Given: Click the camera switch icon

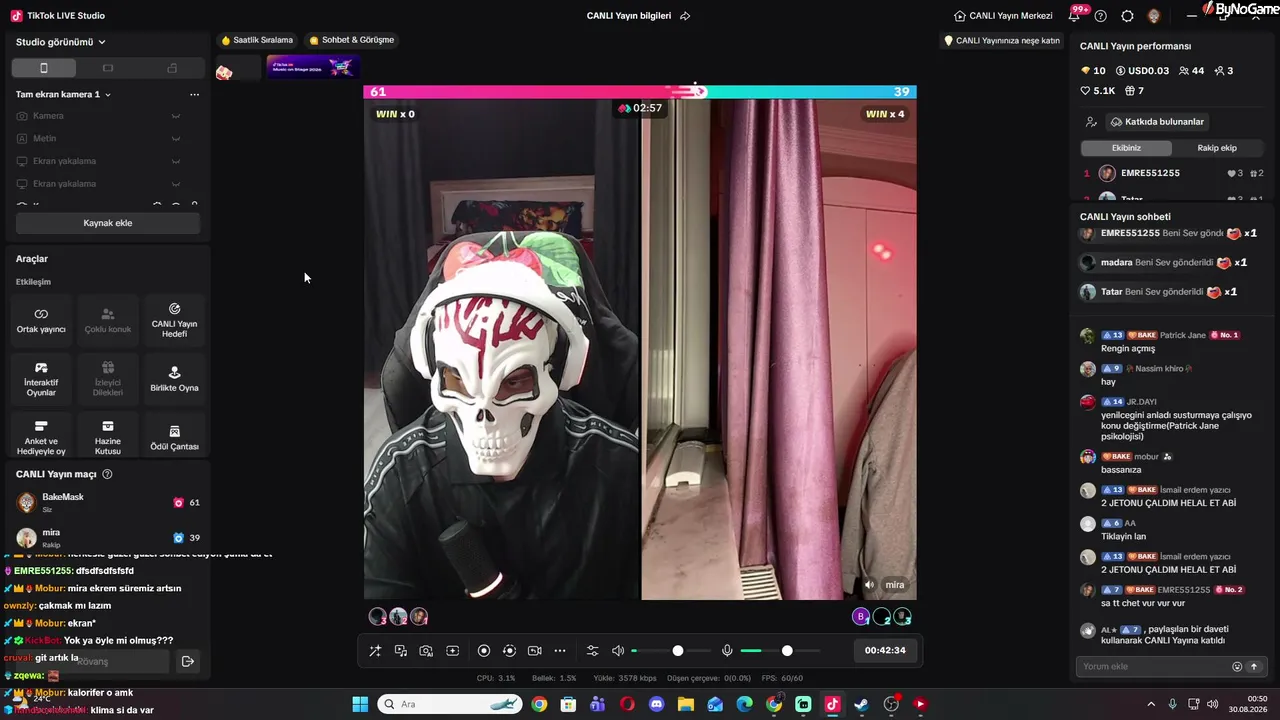Looking at the screenshot, I should point(534,651).
